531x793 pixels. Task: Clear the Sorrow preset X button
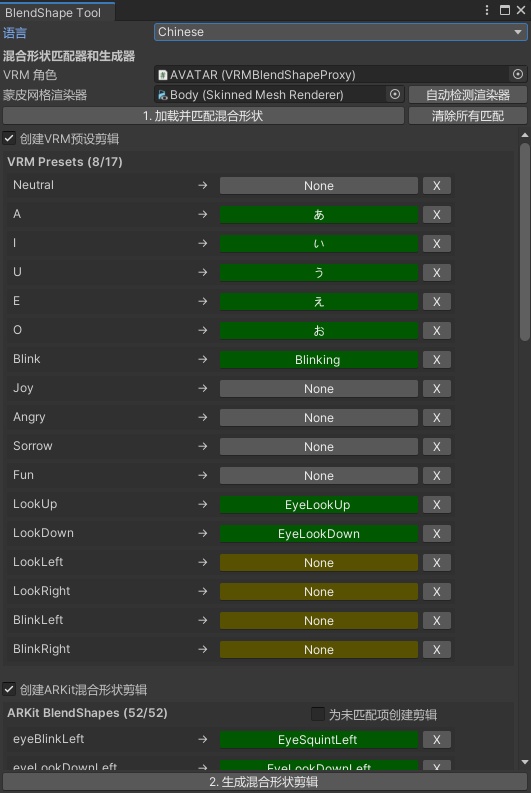pyautogui.click(x=436, y=447)
